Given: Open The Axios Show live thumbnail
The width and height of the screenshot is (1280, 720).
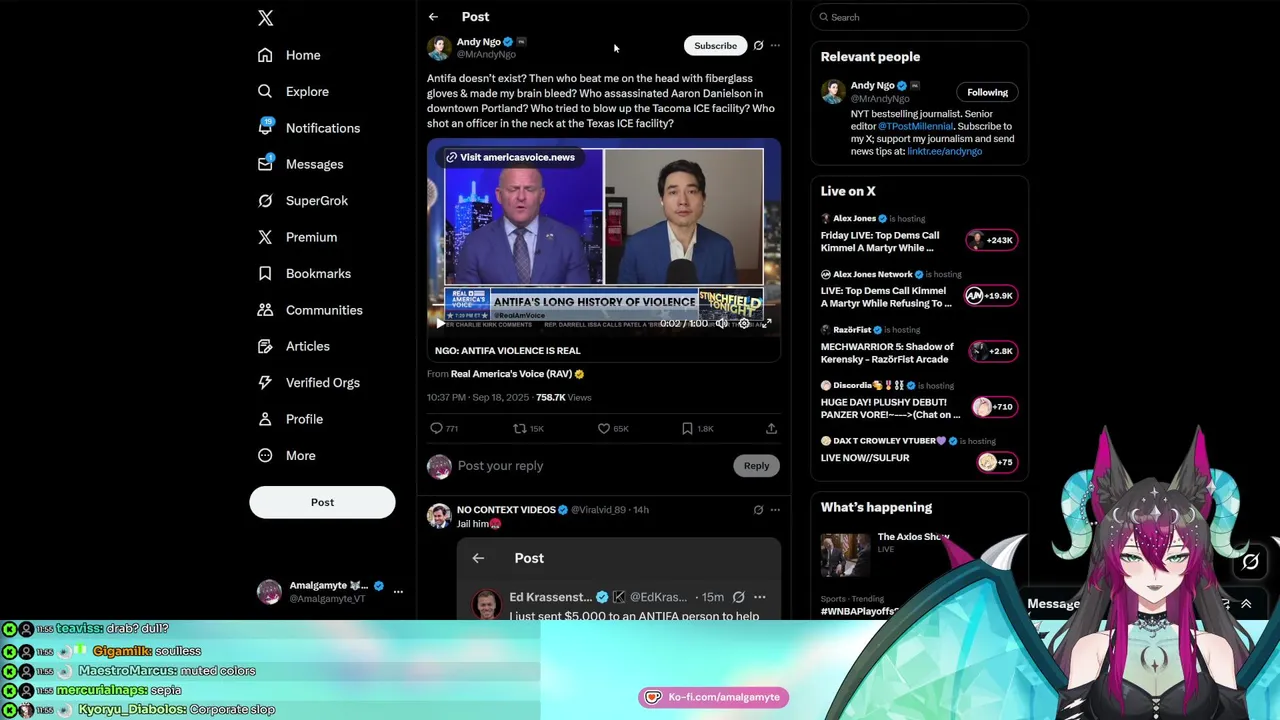Looking at the screenshot, I should [846, 555].
